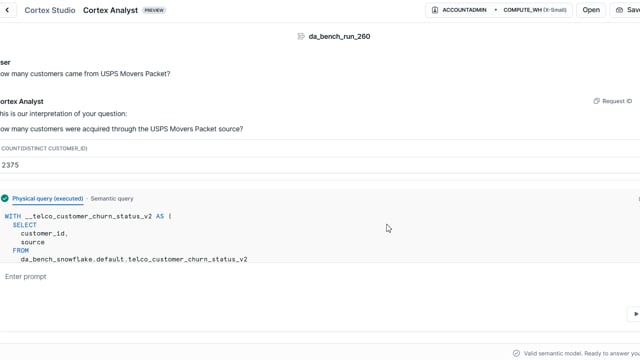Viewport: 640px width, 360px height.
Task: Click the Save button icon
Action: coord(620,10)
